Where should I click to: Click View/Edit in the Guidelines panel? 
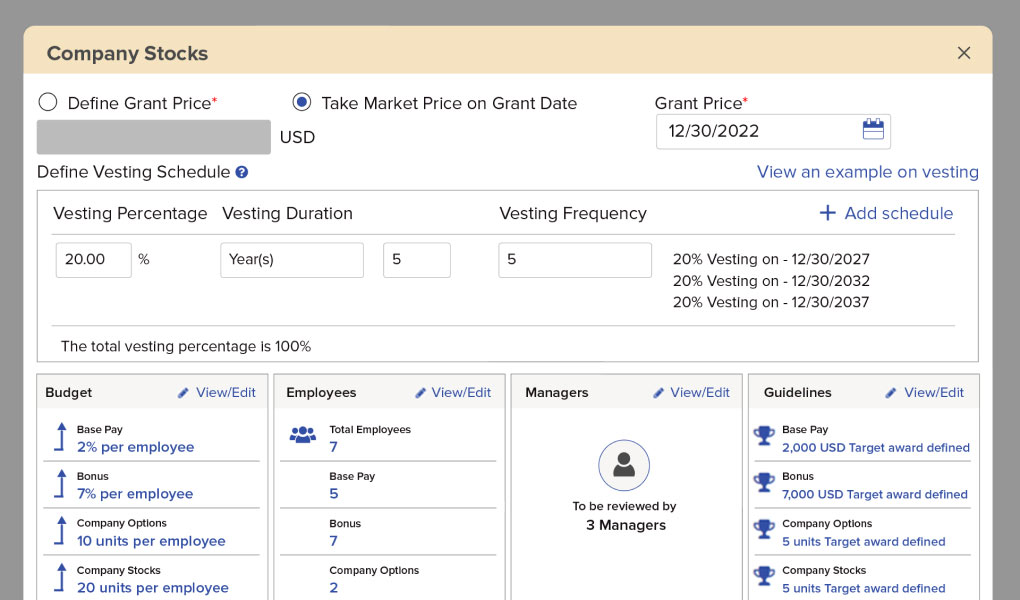(933, 393)
